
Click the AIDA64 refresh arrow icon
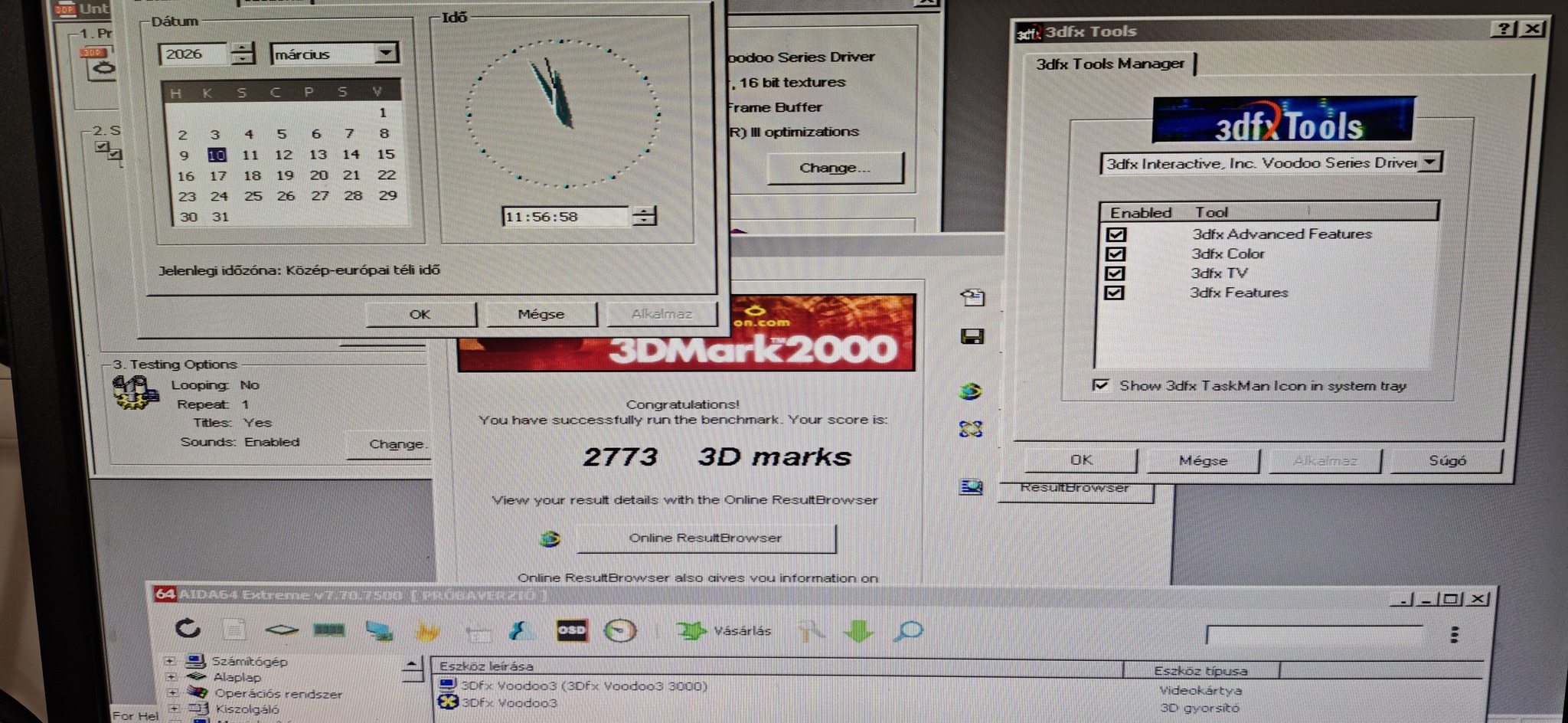pyautogui.click(x=188, y=629)
